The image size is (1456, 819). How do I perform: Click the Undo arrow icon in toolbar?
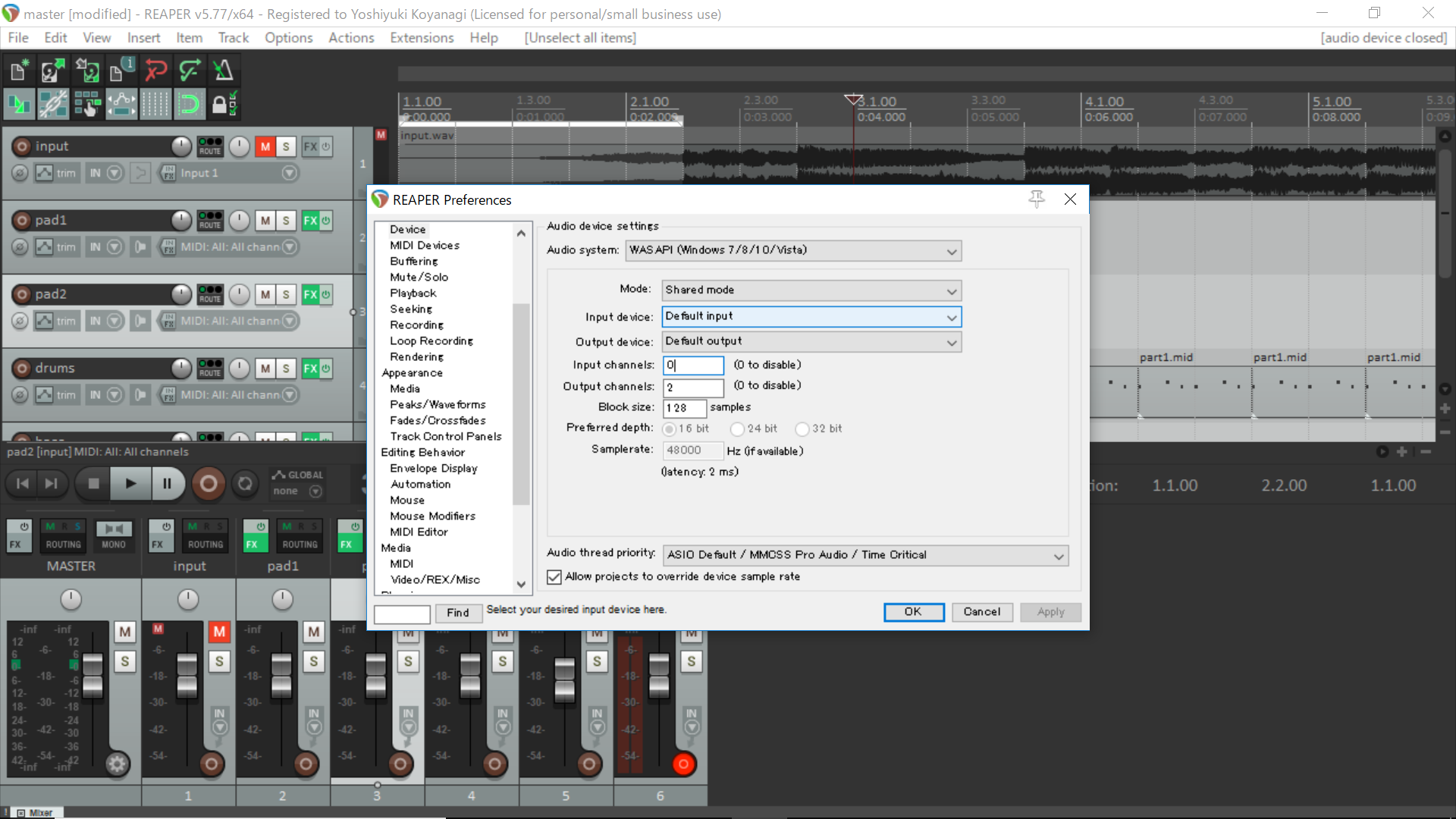156,71
